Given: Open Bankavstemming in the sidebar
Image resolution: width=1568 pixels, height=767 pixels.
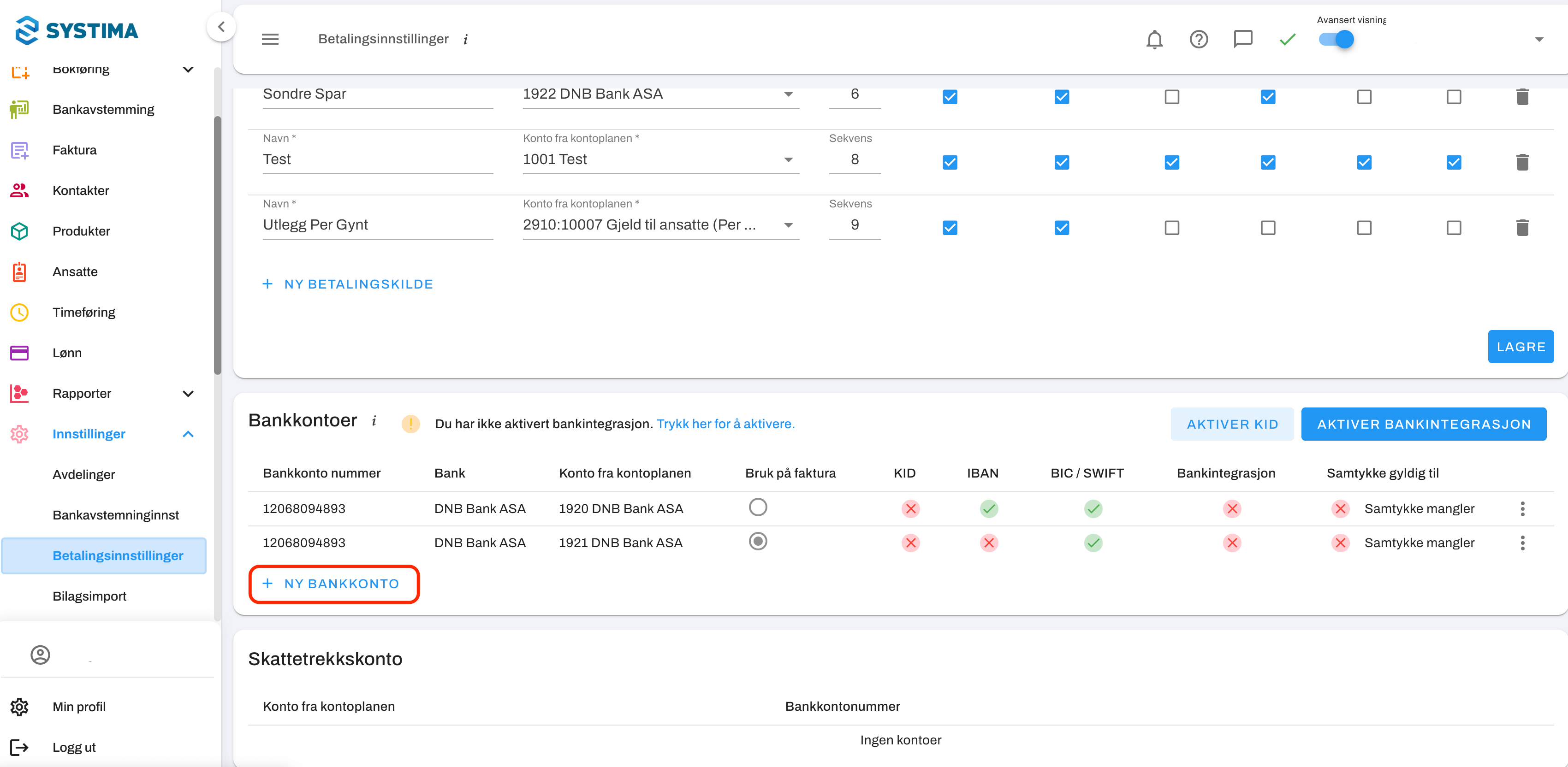Looking at the screenshot, I should 103,110.
